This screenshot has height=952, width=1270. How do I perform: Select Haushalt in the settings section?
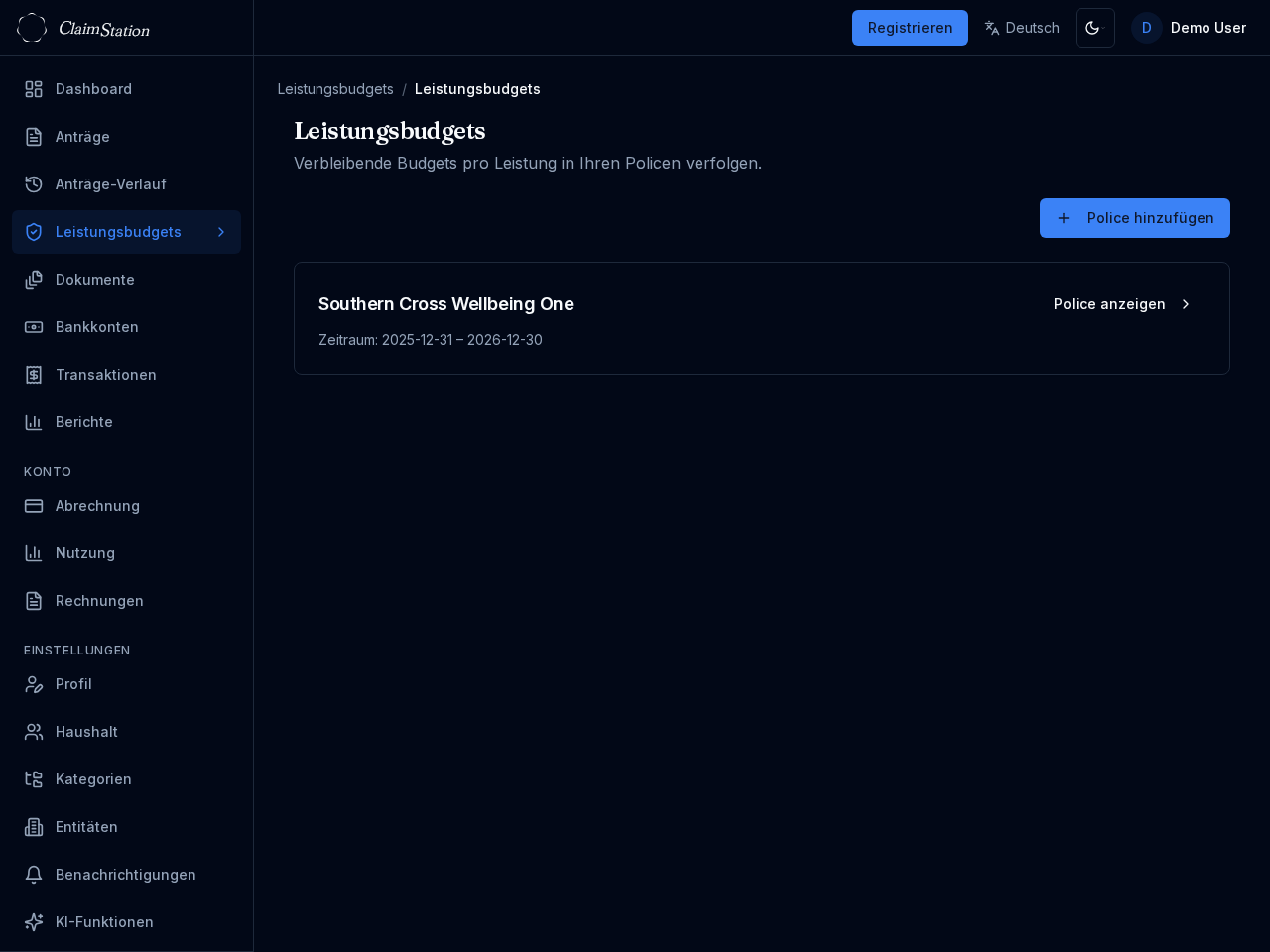coord(86,732)
